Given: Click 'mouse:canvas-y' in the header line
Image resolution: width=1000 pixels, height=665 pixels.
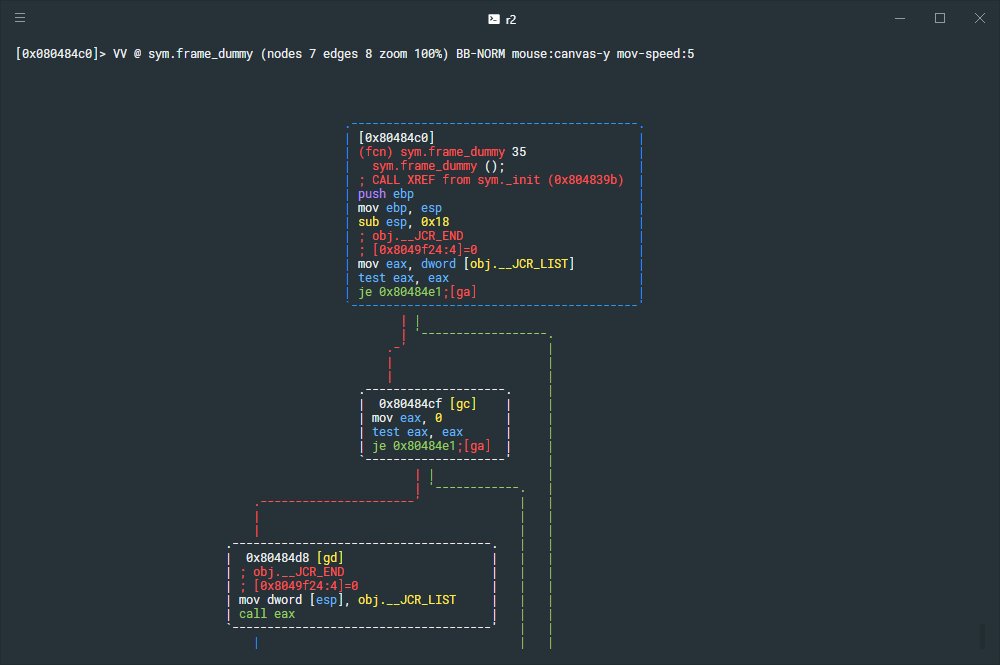Looking at the screenshot, I should click(x=561, y=54).
